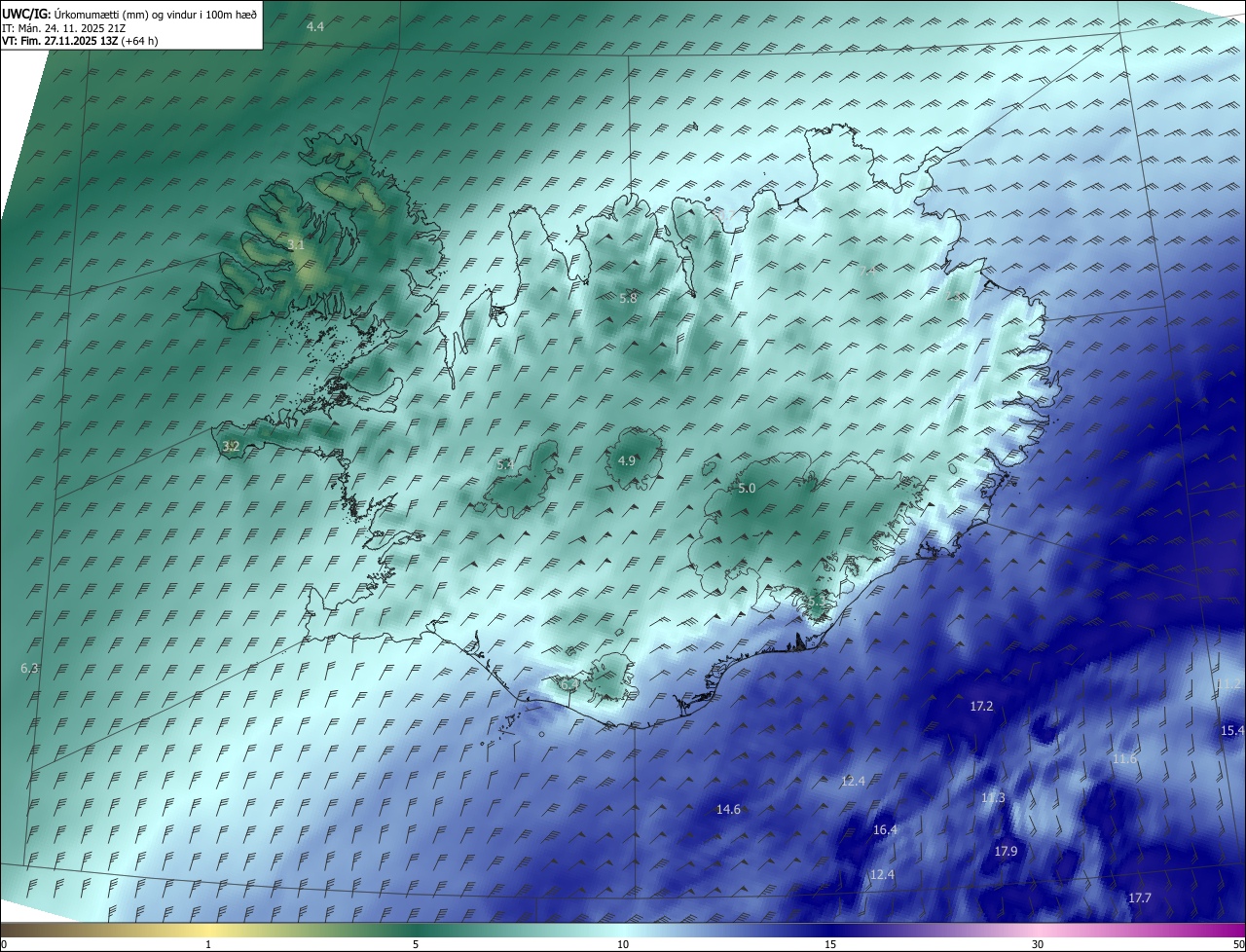
Task: Click the initial time line 'IT: Mán. 24. 11. 2025 21Z'
Action: 63,27
